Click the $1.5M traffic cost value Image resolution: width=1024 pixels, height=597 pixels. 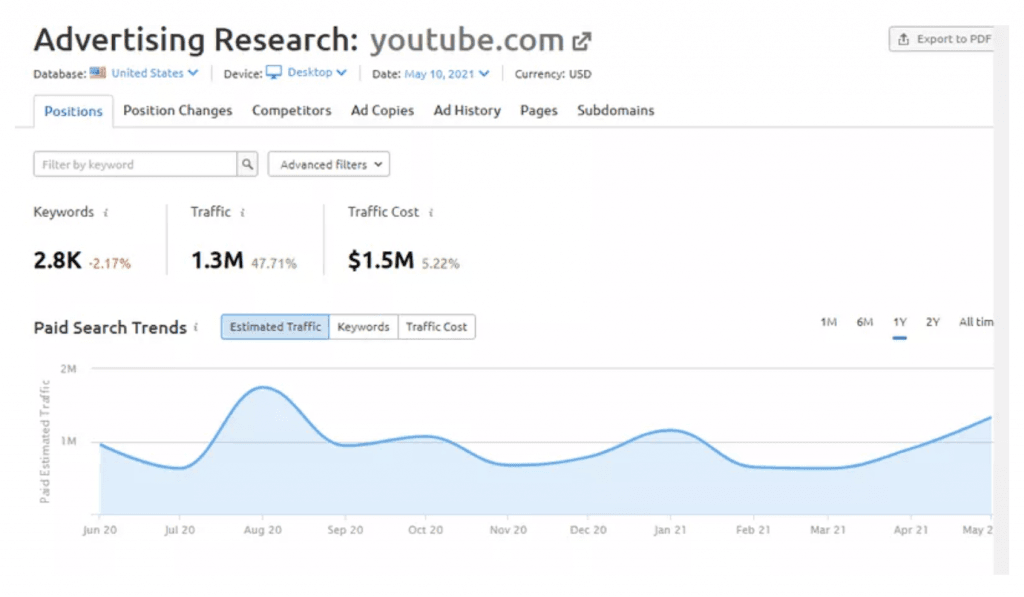pyautogui.click(x=381, y=261)
